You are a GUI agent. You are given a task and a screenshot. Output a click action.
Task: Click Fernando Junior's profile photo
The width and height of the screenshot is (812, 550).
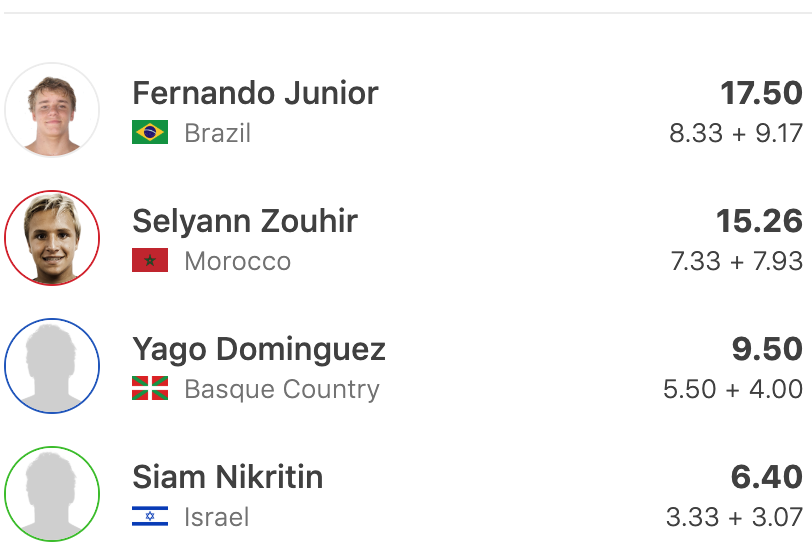click(x=52, y=110)
